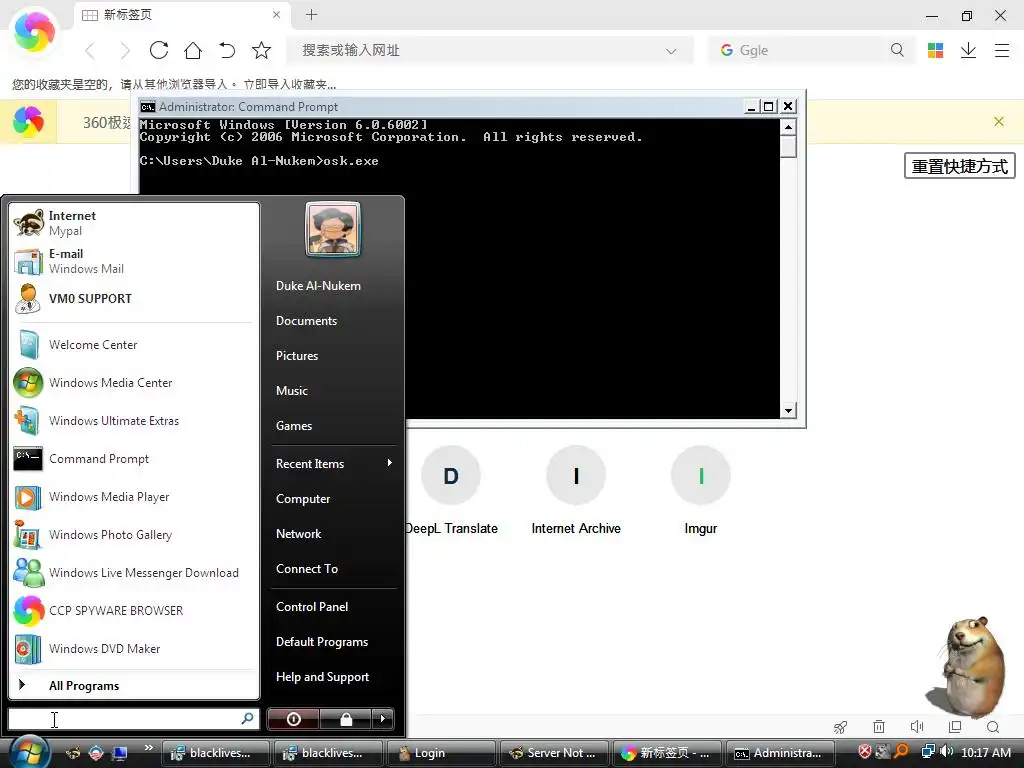1024x768 pixels.
Task: Launch Command Prompt from Start menu
Action: (x=134, y=458)
